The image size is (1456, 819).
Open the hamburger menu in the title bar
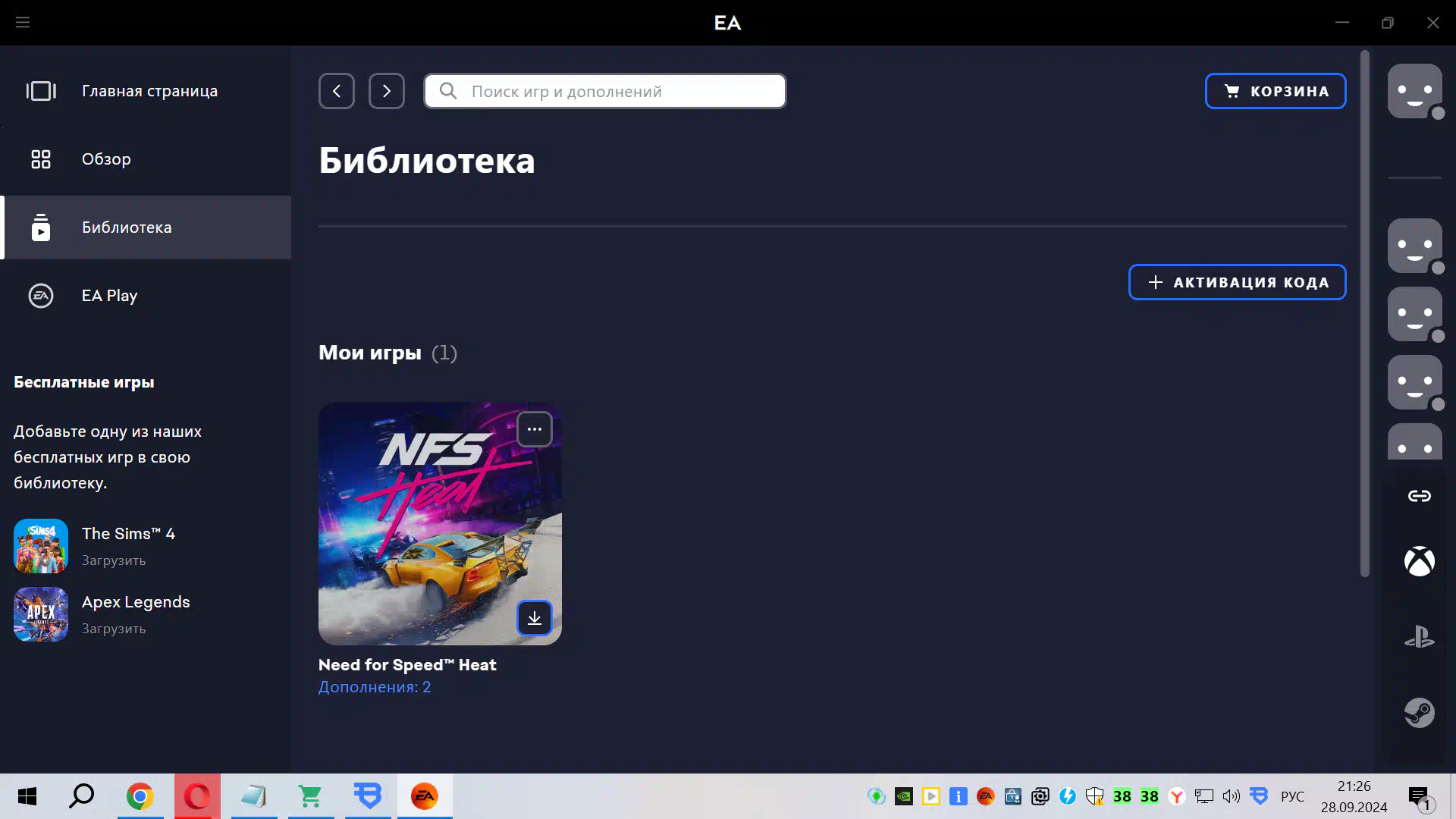tap(23, 23)
